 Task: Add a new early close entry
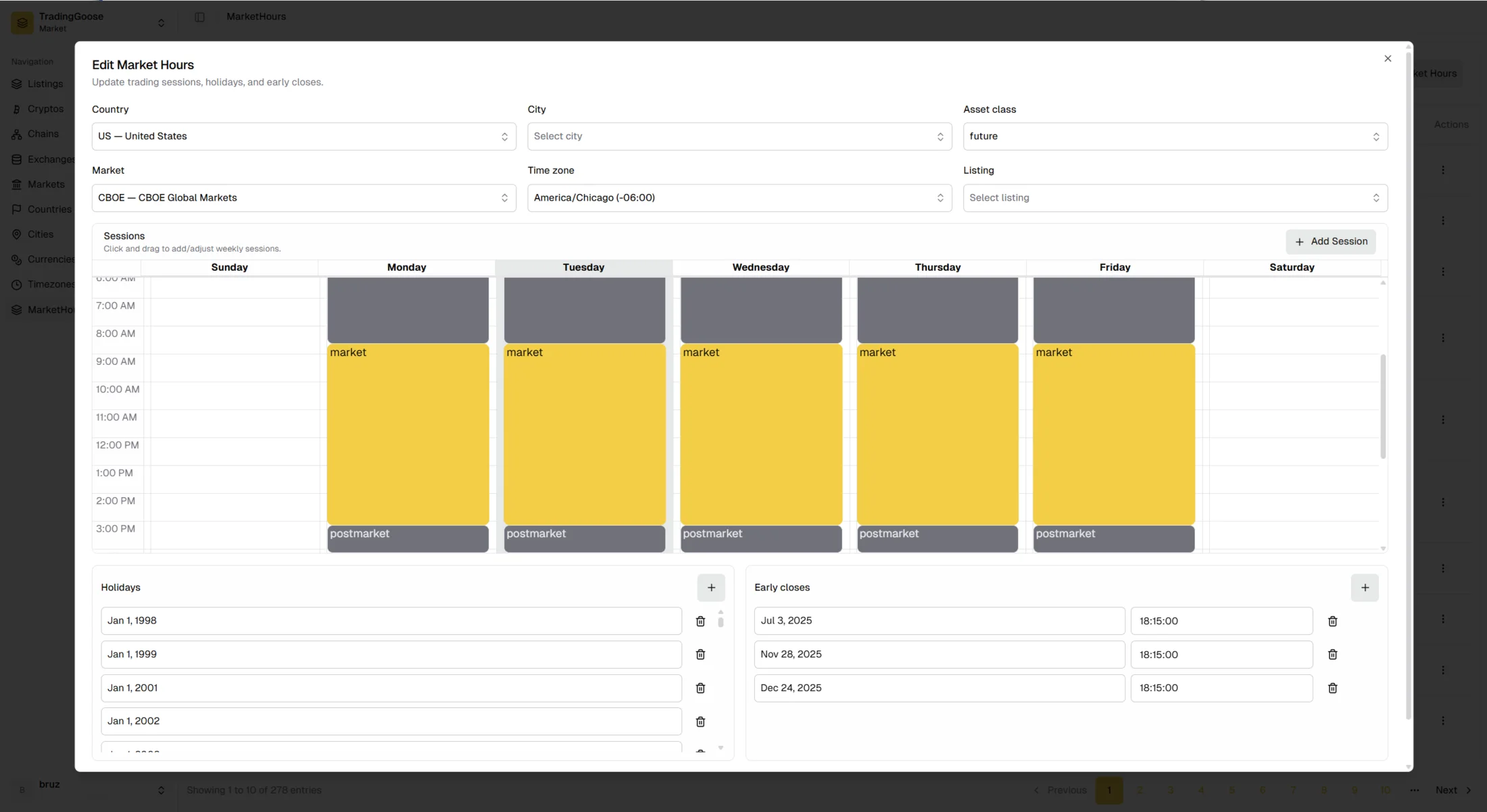1365,588
